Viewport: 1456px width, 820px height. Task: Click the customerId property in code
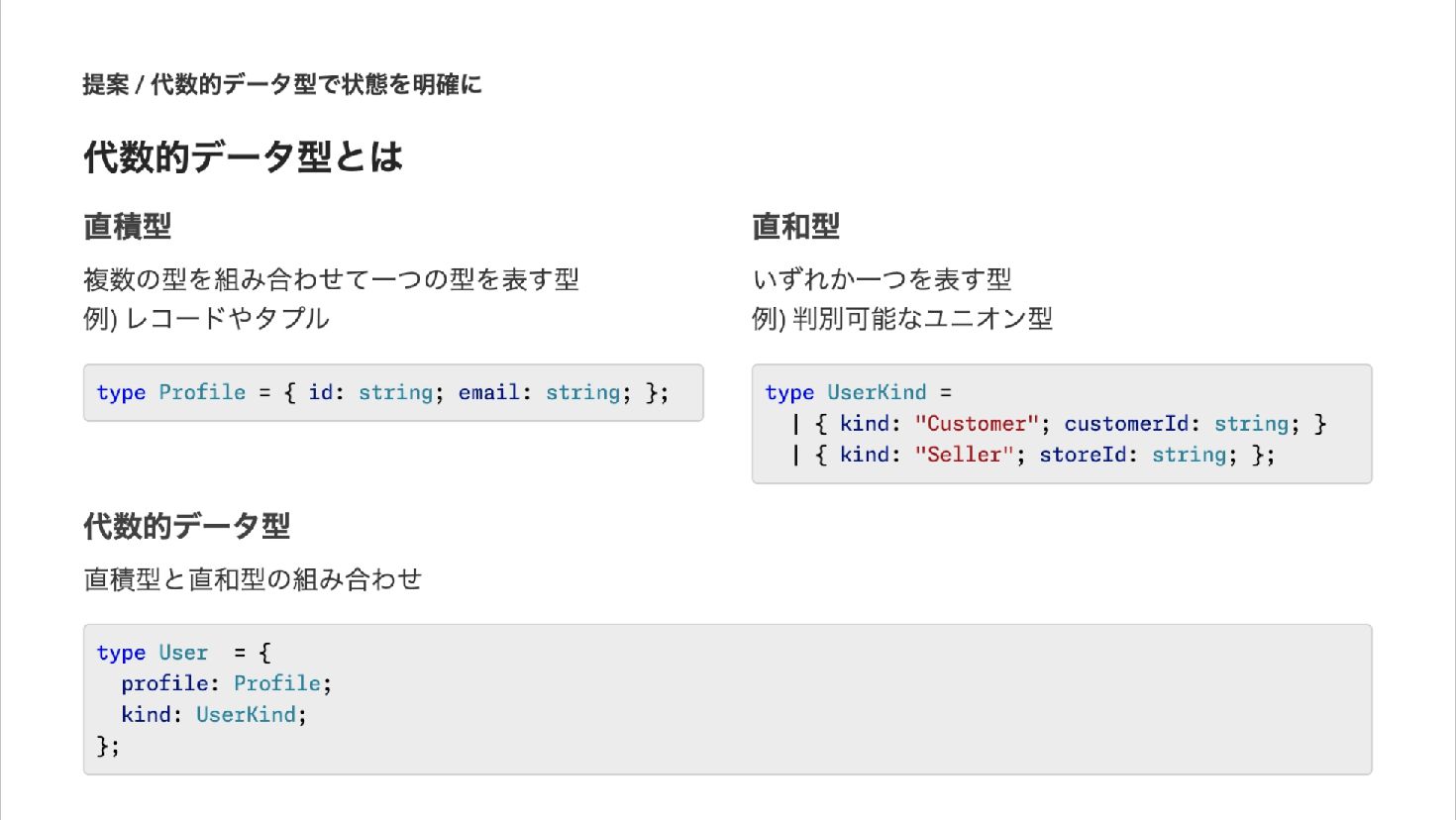[x=1125, y=424]
